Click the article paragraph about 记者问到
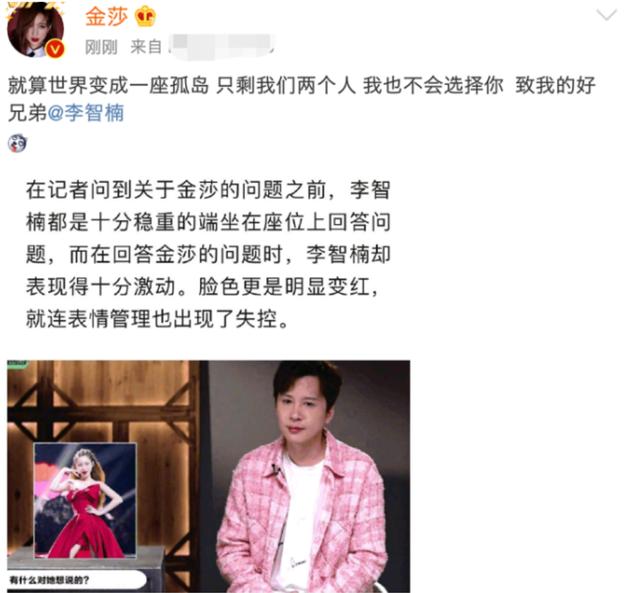Image resolution: width=640 pixels, height=593 pixels. pyautogui.click(x=208, y=254)
